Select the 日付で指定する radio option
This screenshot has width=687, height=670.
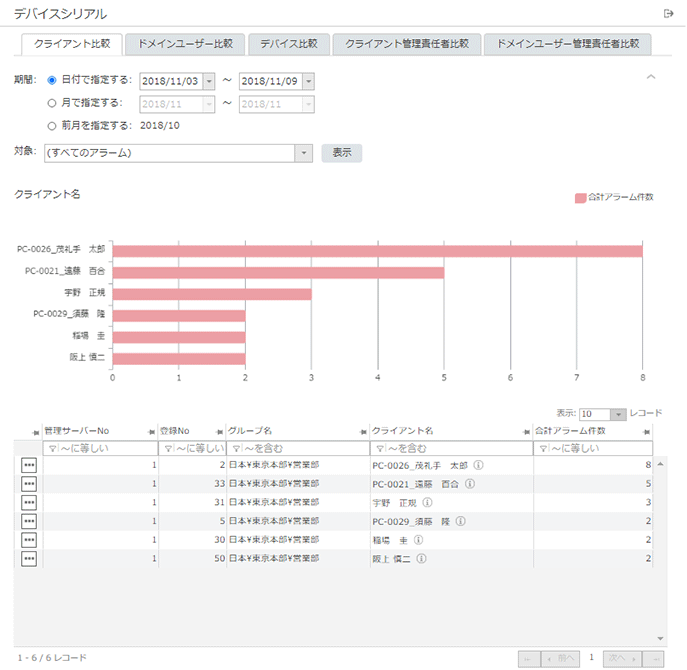[52, 80]
